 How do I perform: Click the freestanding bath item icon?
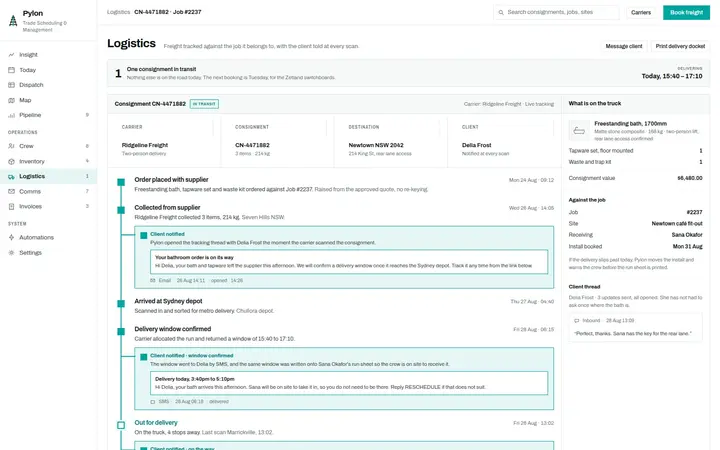pos(579,131)
